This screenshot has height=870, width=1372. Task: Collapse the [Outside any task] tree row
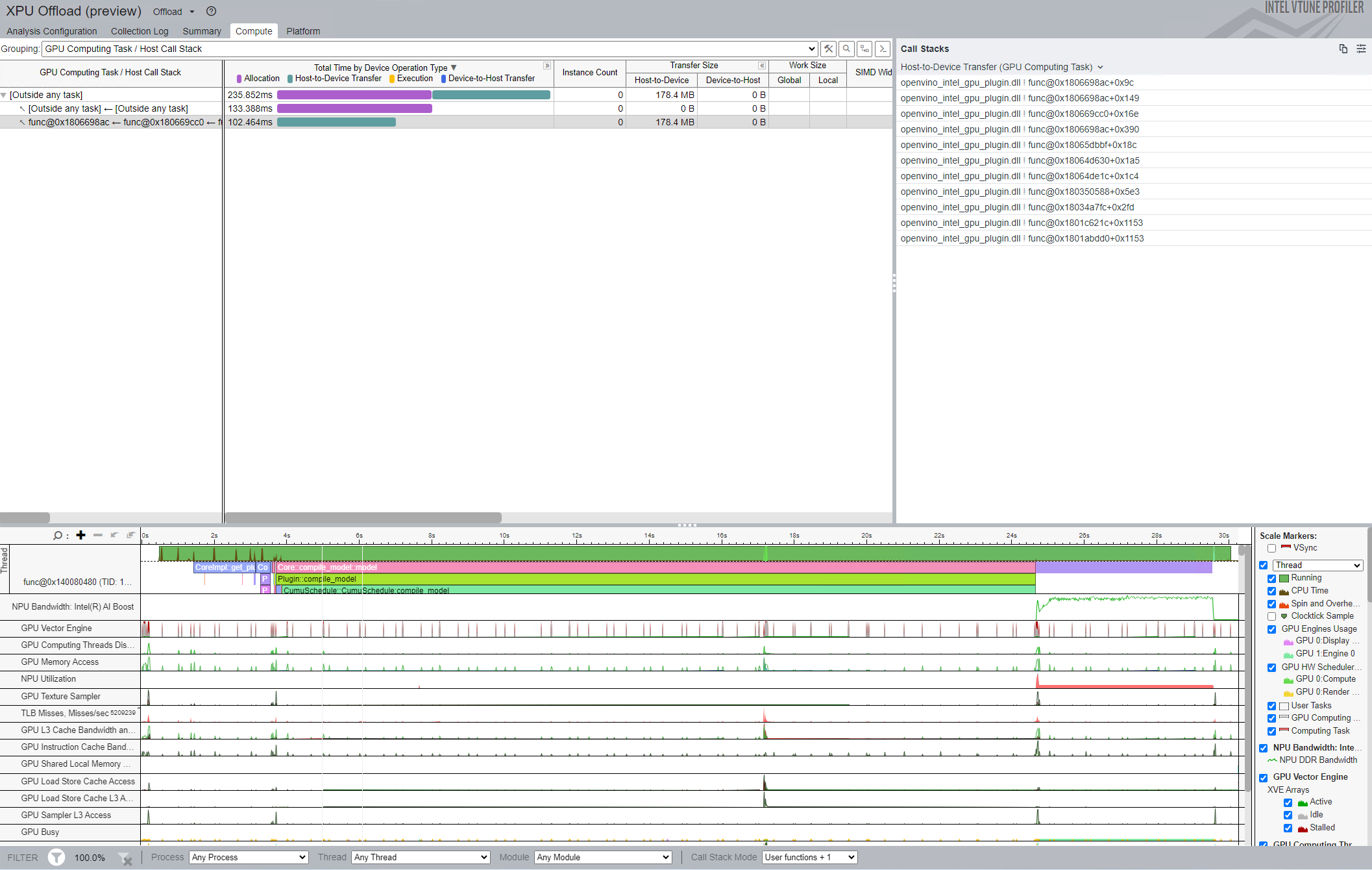(x=4, y=95)
